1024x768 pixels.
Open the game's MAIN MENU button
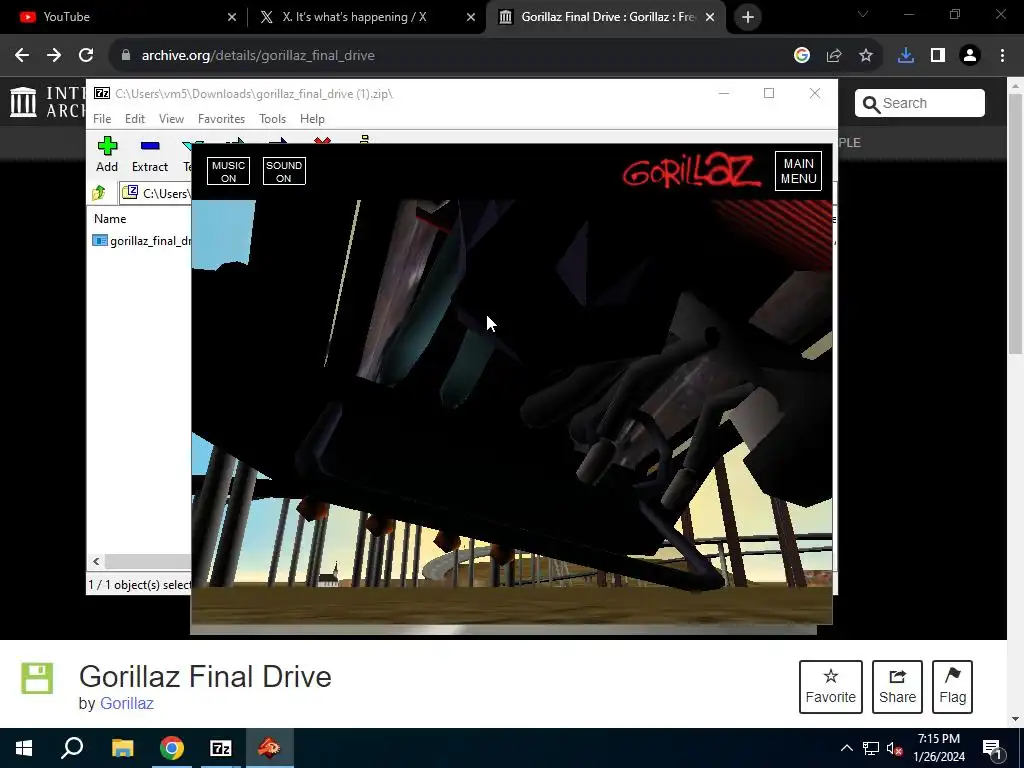[798, 171]
